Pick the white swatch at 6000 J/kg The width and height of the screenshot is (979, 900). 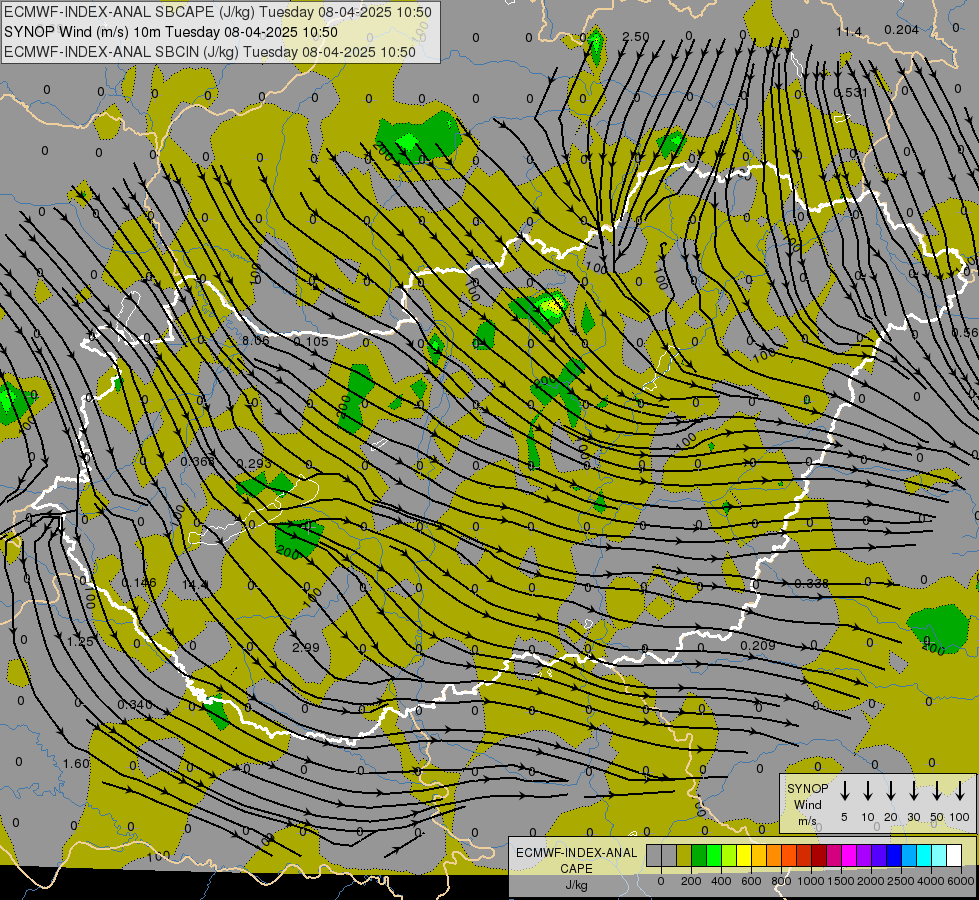coord(954,855)
